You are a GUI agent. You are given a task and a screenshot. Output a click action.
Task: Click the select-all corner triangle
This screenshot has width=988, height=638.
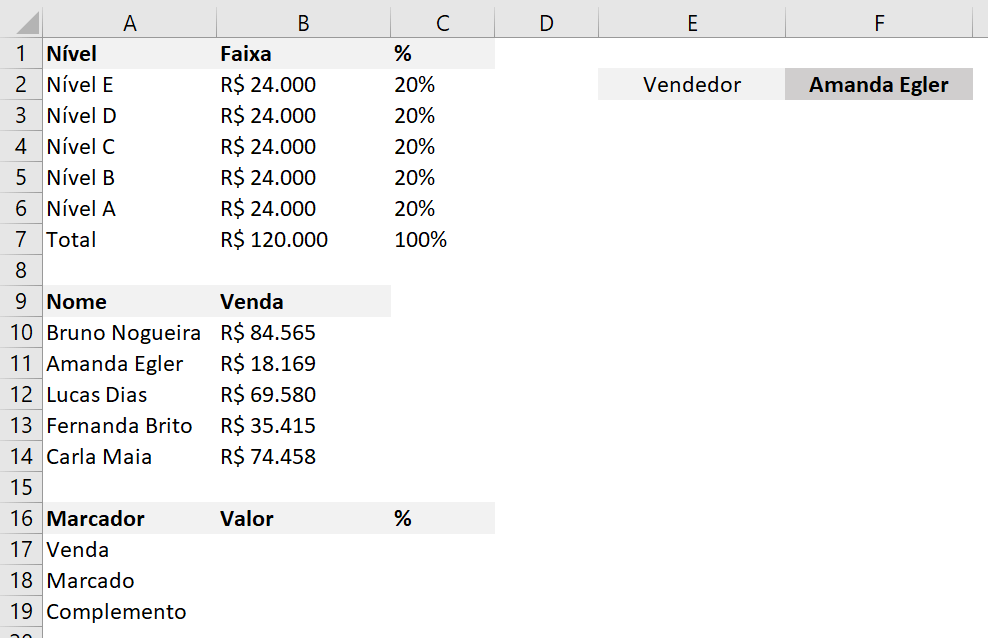(28, 23)
